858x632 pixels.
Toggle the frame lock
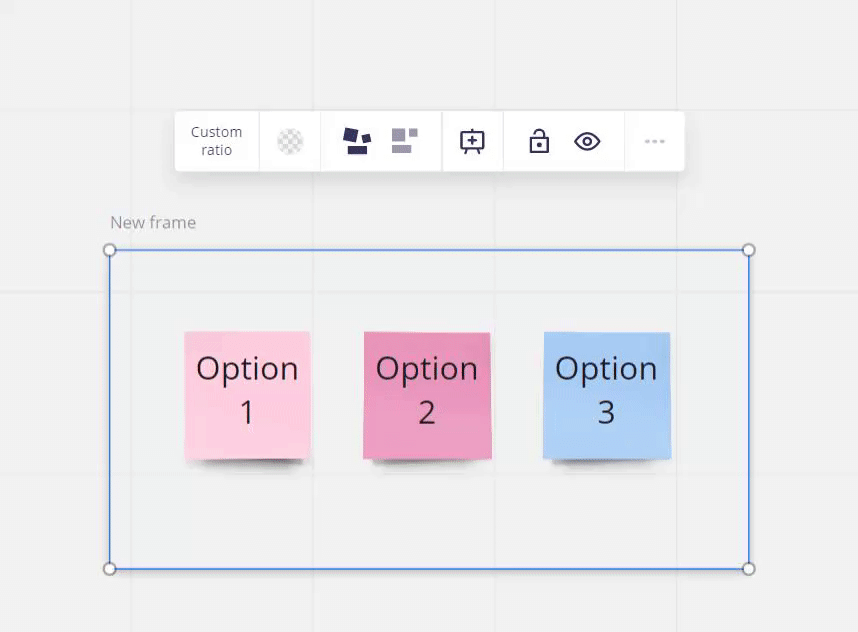coord(539,141)
